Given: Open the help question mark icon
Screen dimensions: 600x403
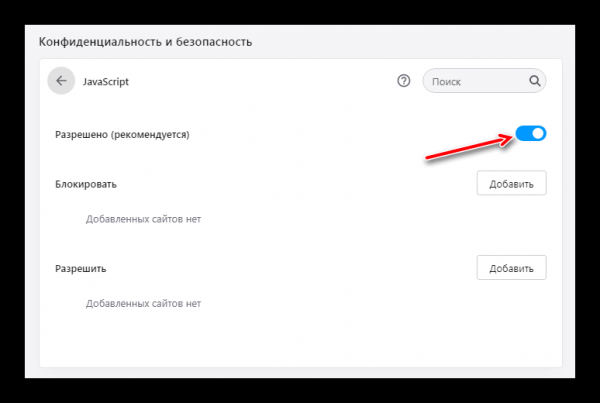Looking at the screenshot, I should (x=403, y=81).
